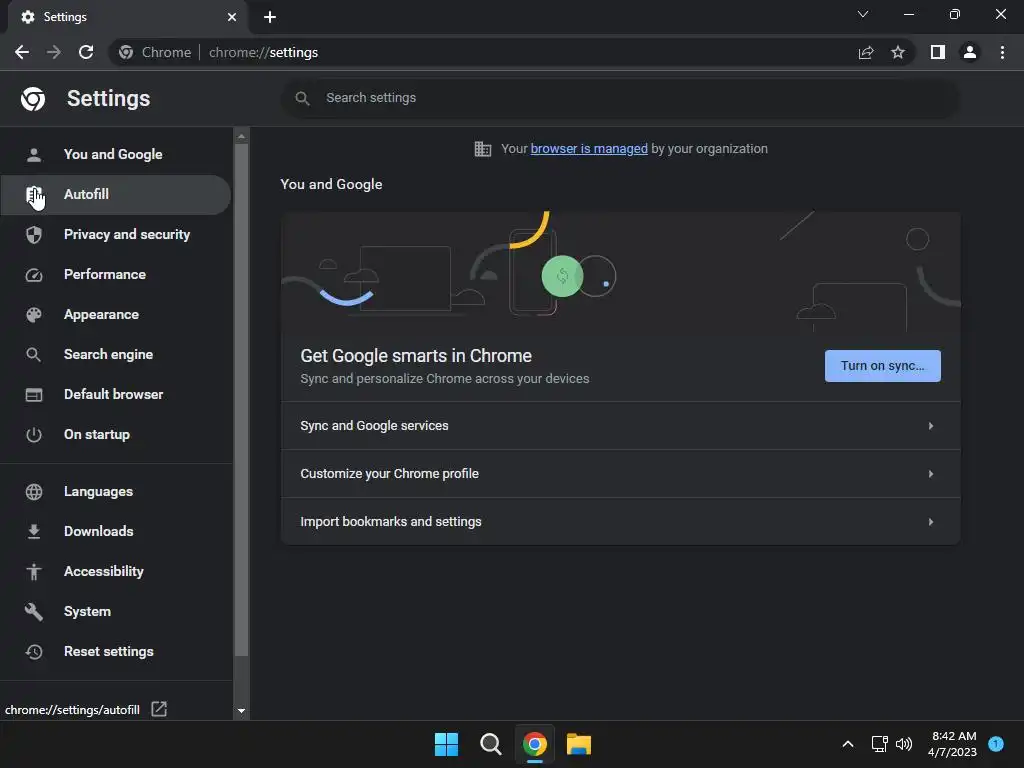
Task: Click the Chrome site info chip in address bar
Action: click(x=155, y=52)
